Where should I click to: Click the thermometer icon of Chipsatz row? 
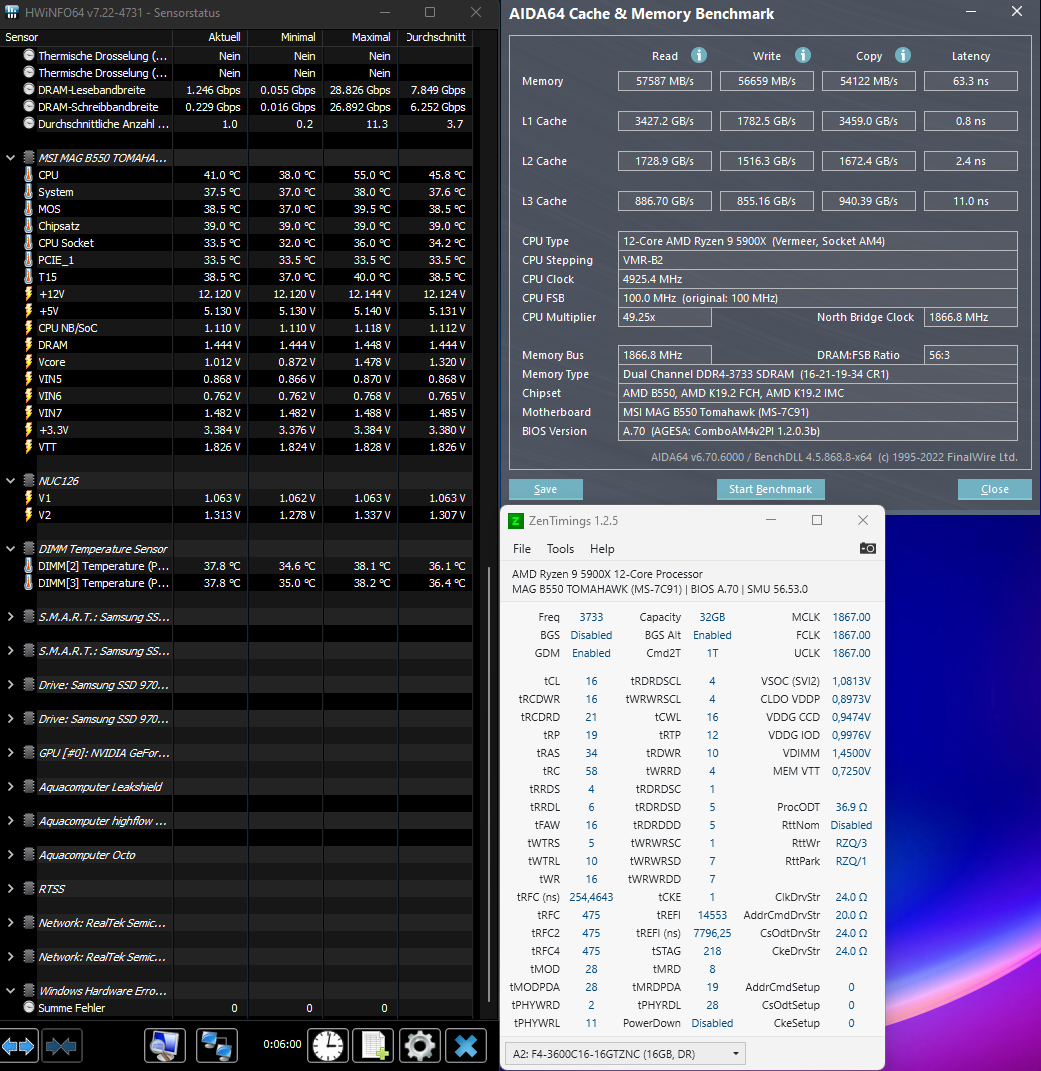click(x=28, y=226)
